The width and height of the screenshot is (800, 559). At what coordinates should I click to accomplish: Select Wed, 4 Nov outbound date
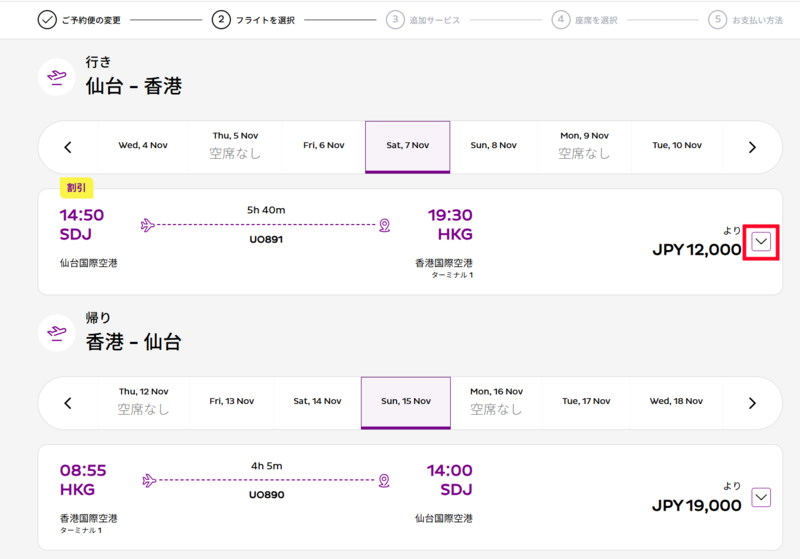pos(143,145)
